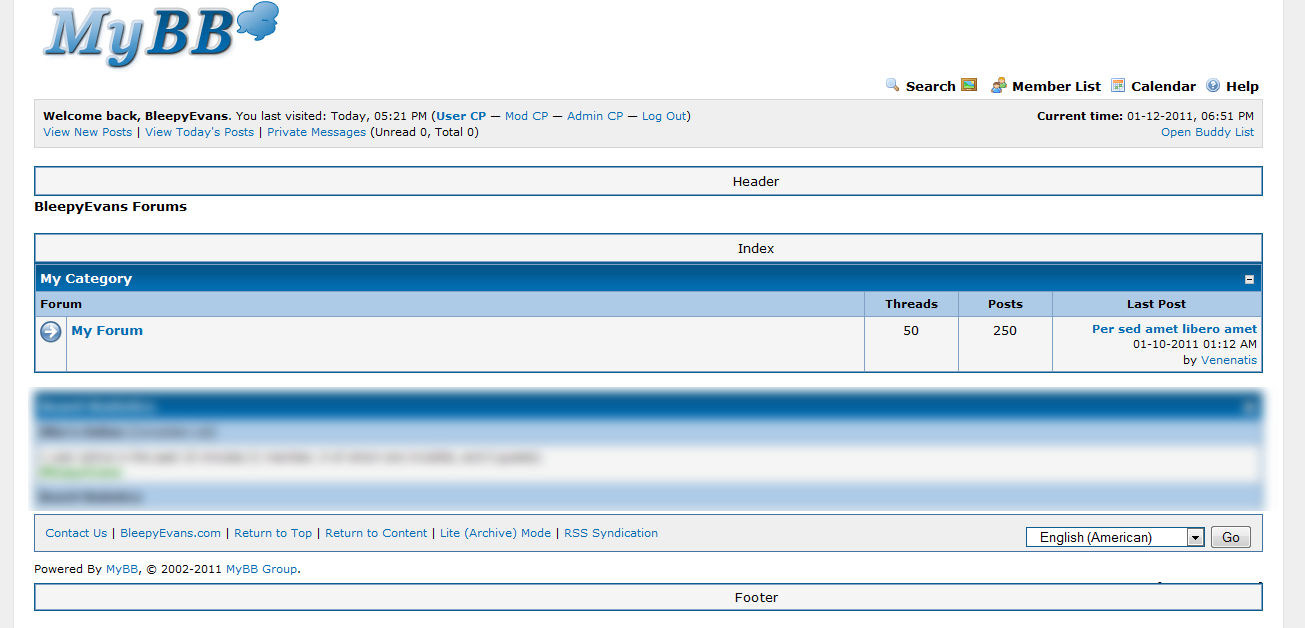The image size is (1305, 628).
Task: Open the Member List menu item
Action: tap(1056, 87)
